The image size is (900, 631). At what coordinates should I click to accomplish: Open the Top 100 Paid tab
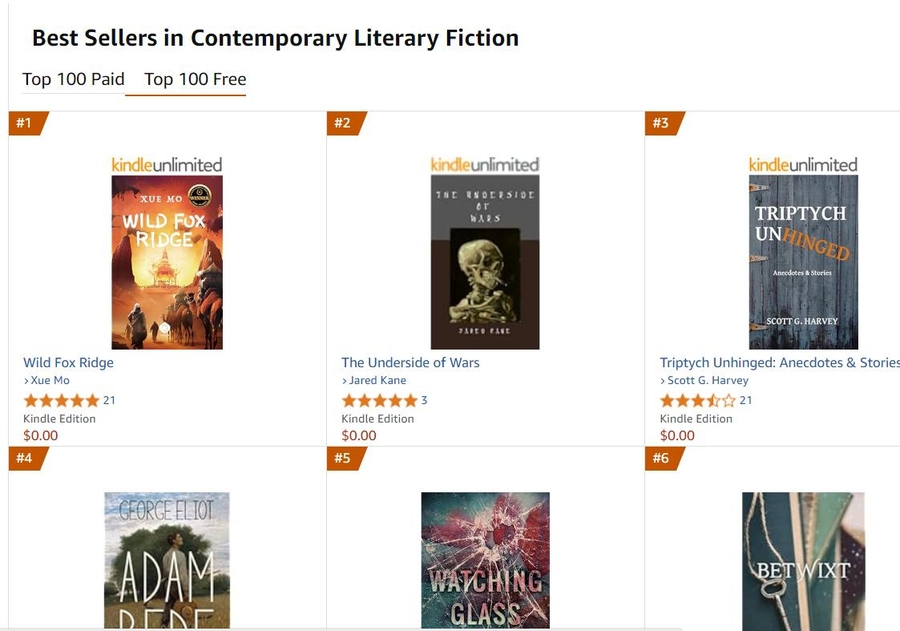[x=73, y=79]
